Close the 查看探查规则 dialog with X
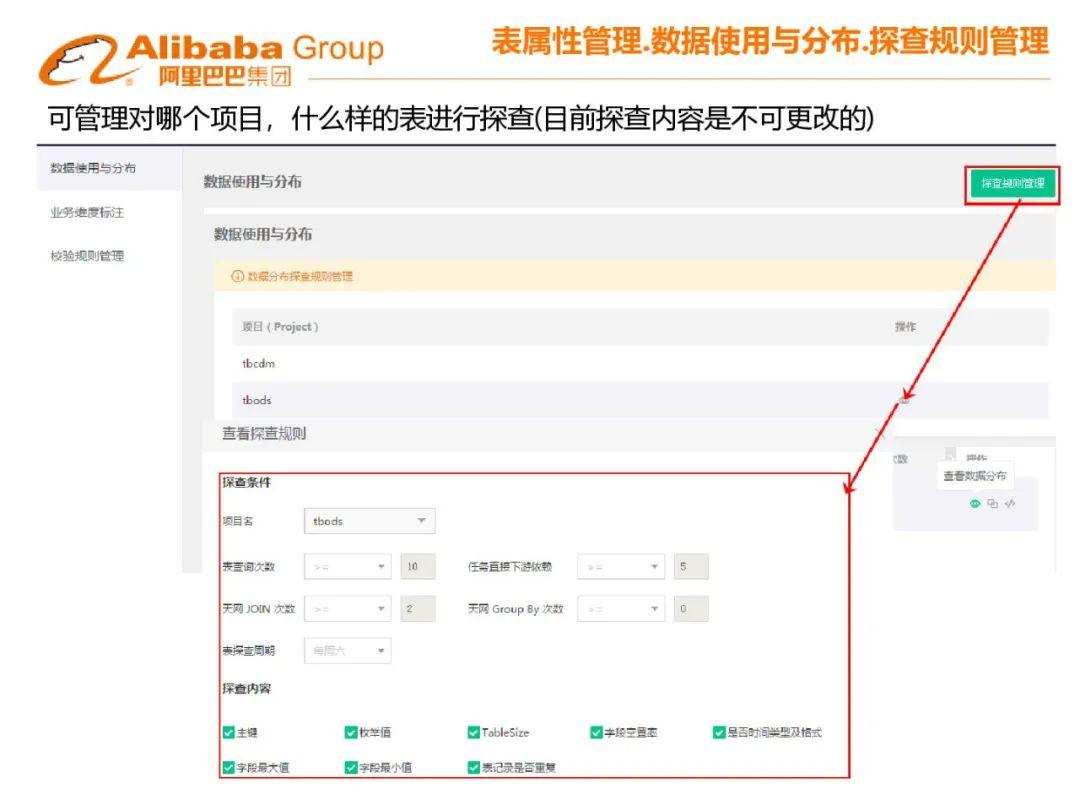The image size is (1080, 810). tap(880, 433)
